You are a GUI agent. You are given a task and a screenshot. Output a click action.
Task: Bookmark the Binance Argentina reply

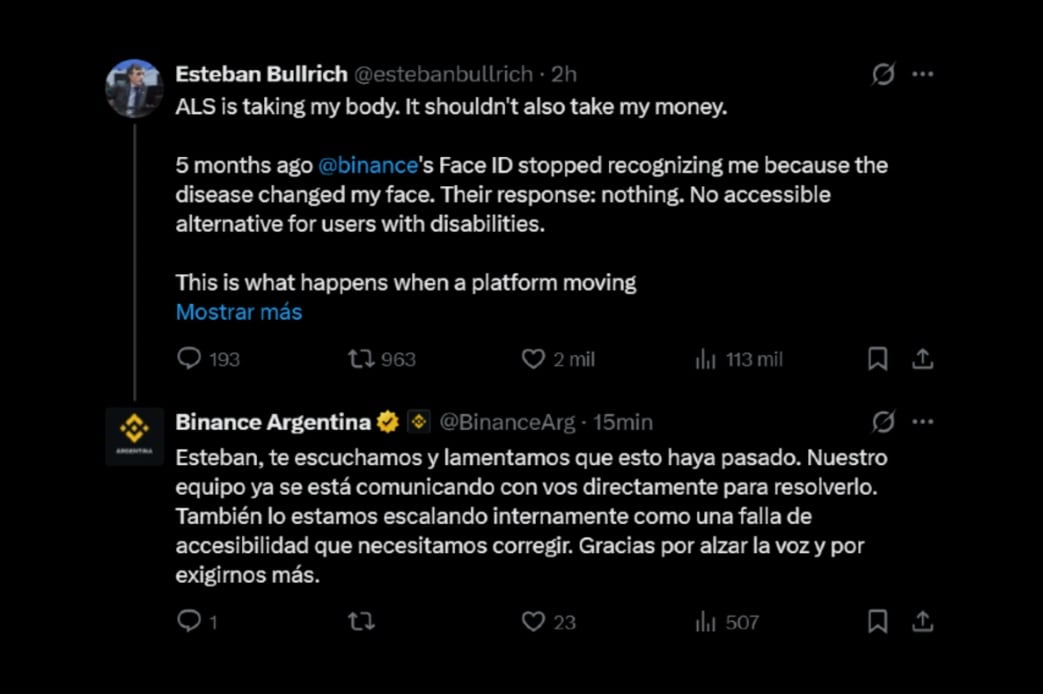tap(878, 621)
